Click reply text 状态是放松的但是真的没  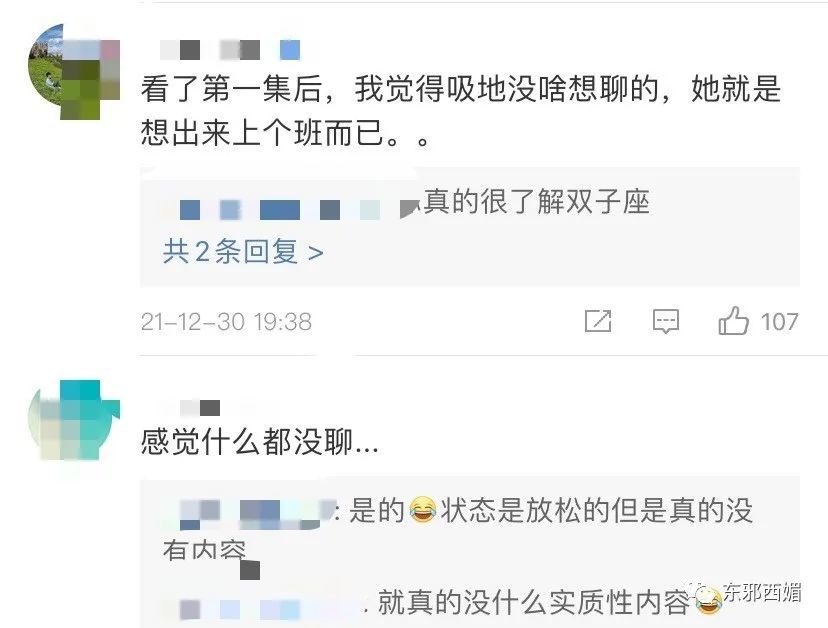[x=597, y=510]
